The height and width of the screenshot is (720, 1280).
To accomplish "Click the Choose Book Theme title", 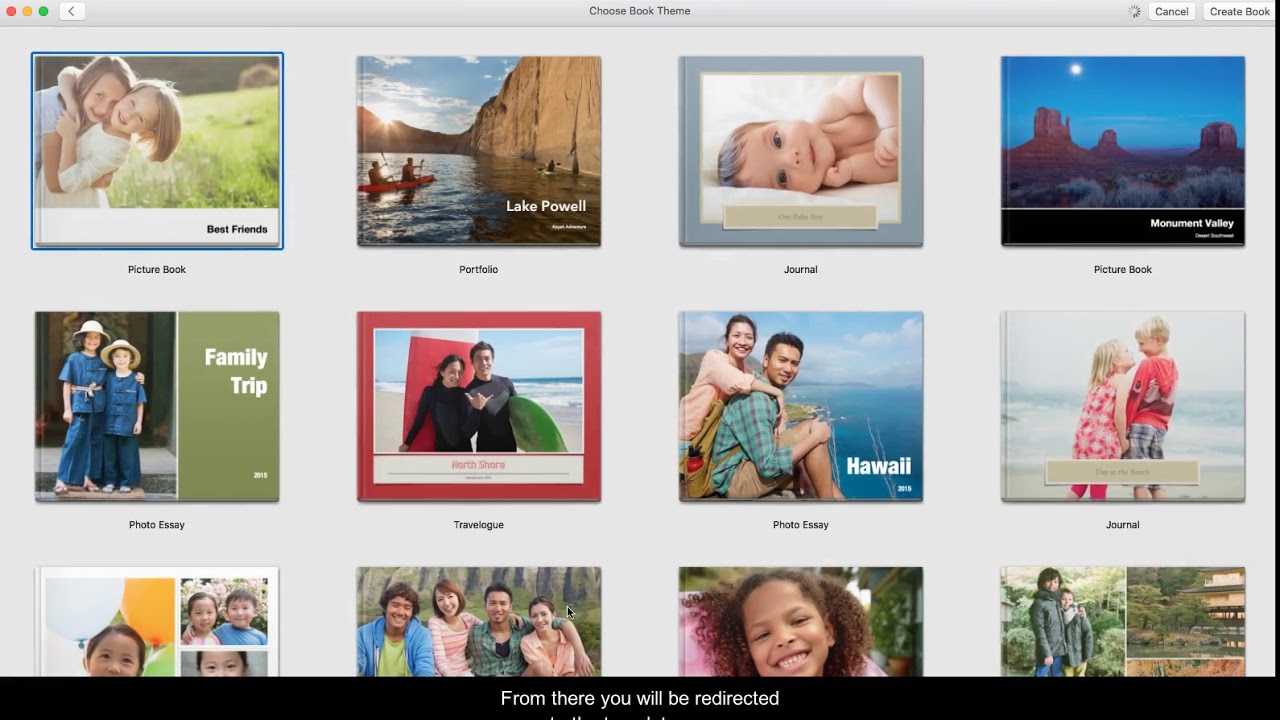I will (640, 11).
